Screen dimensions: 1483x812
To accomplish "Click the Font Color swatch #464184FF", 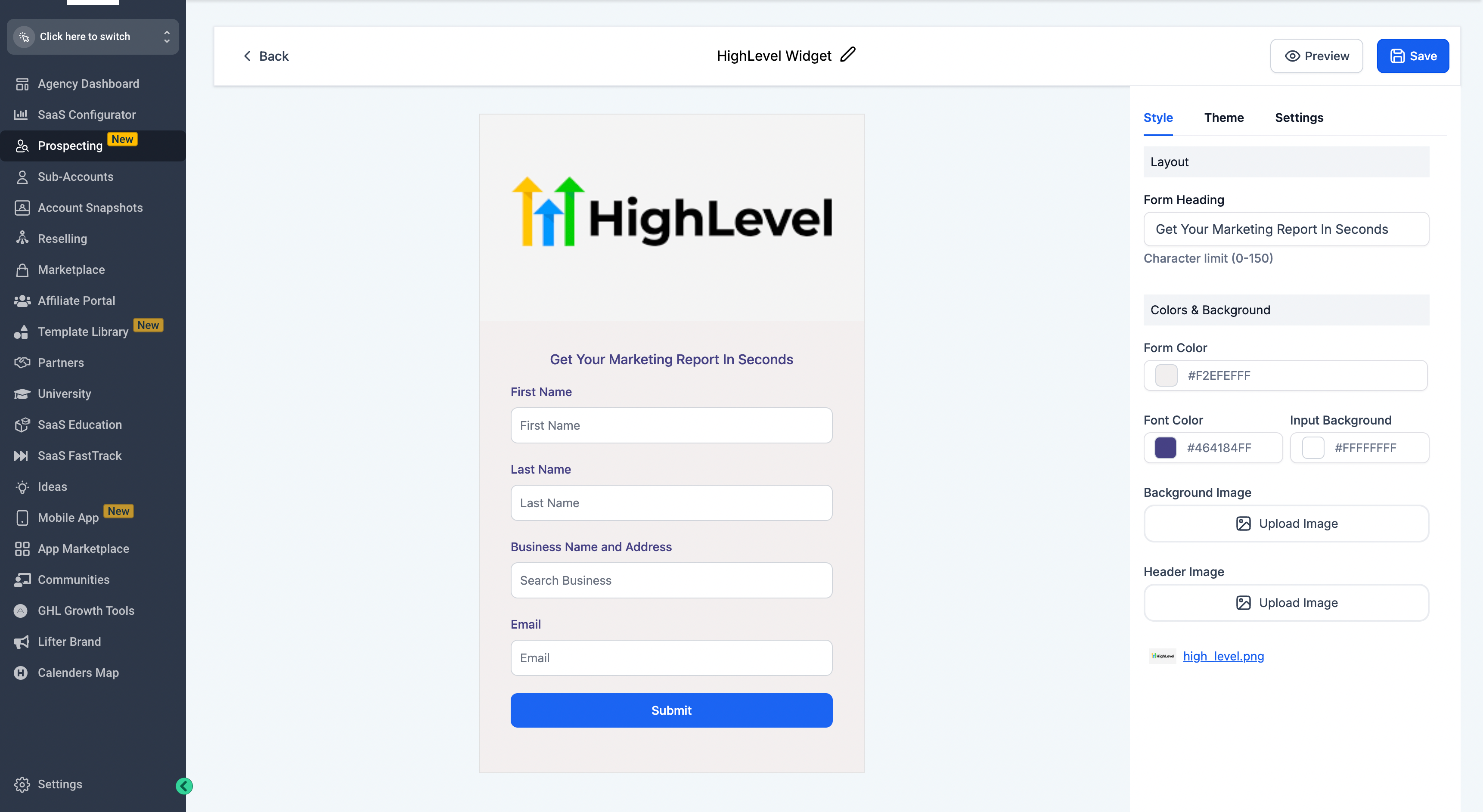I will [x=1165, y=447].
